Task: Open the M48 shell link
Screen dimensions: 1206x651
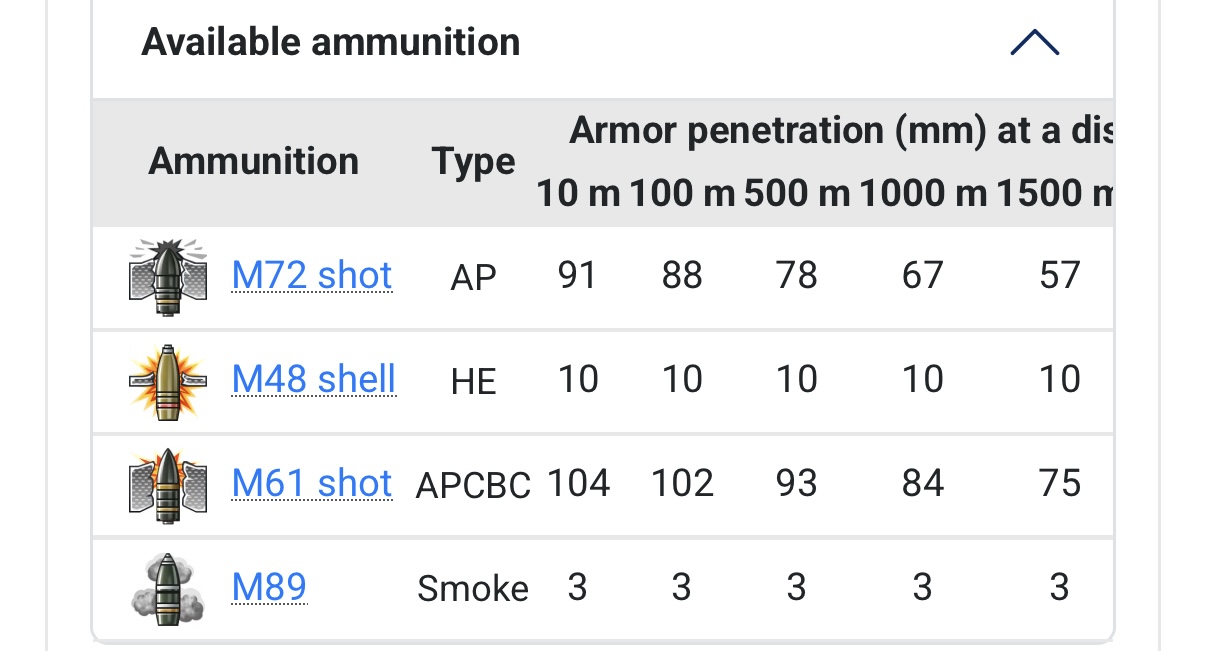Action: [314, 379]
